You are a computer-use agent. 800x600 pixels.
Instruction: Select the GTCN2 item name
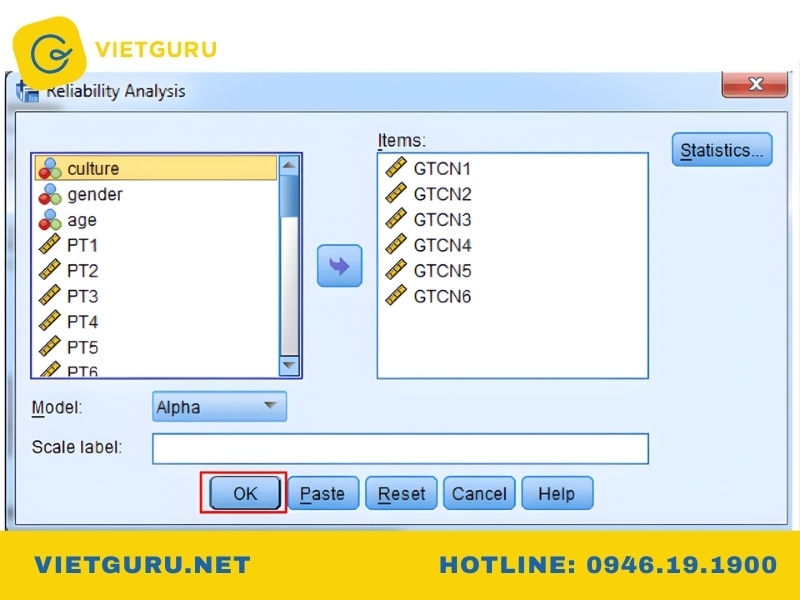442,194
